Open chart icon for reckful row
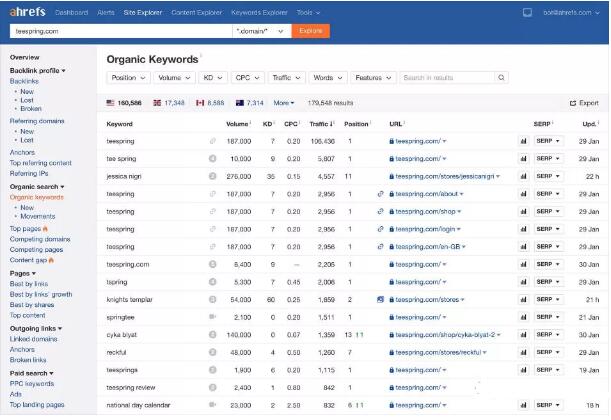Screen dimensions: 611x420 (x=523, y=353)
